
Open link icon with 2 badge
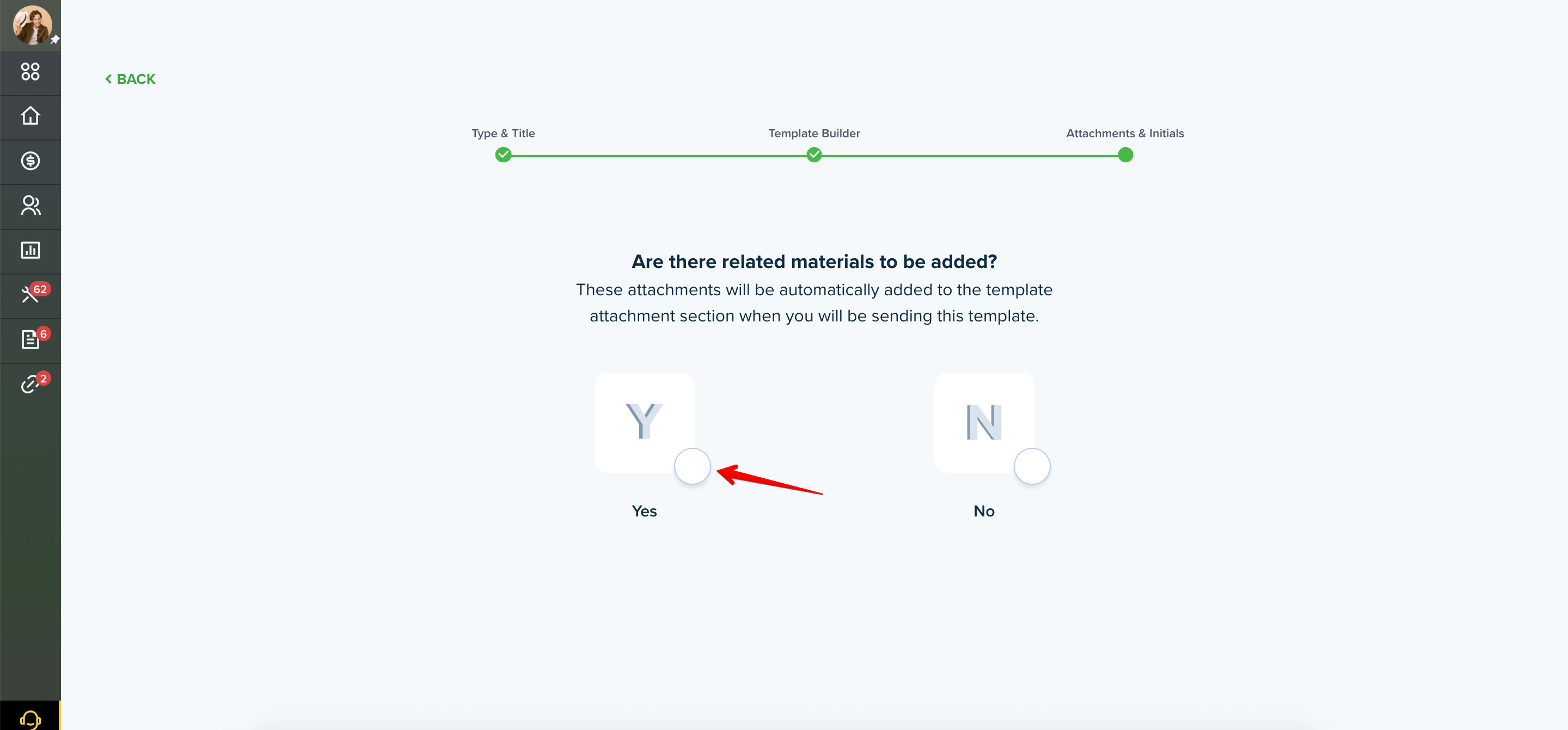(30, 384)
